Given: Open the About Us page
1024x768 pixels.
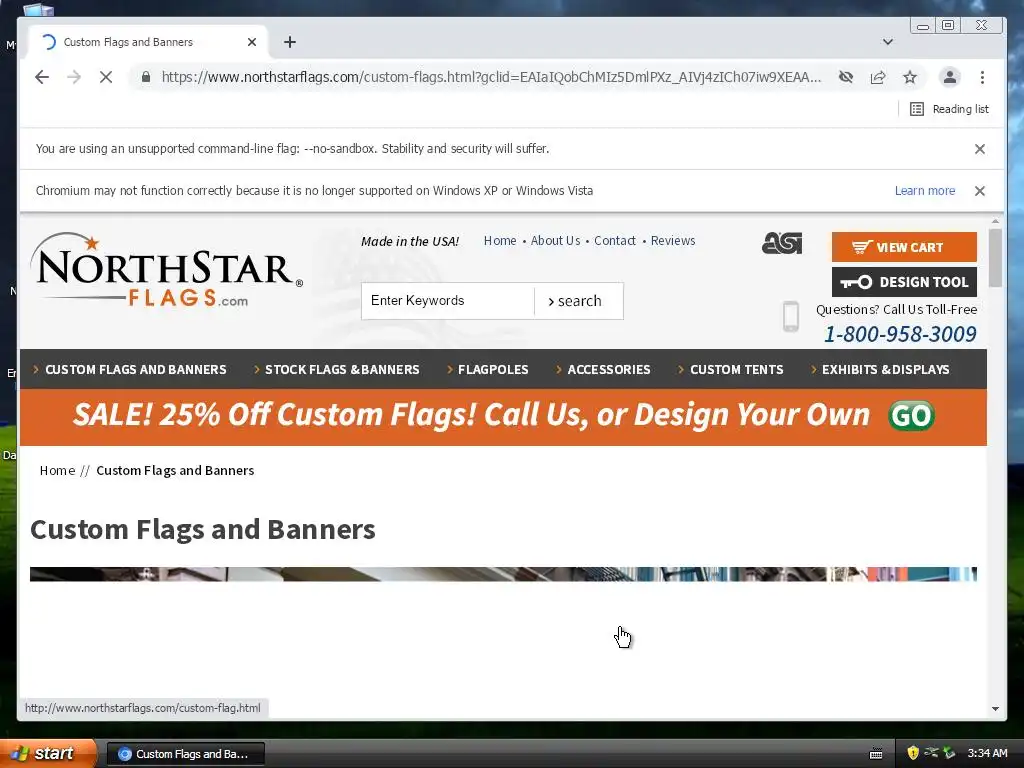Looking at the screenshot, I should coord(555,240).
